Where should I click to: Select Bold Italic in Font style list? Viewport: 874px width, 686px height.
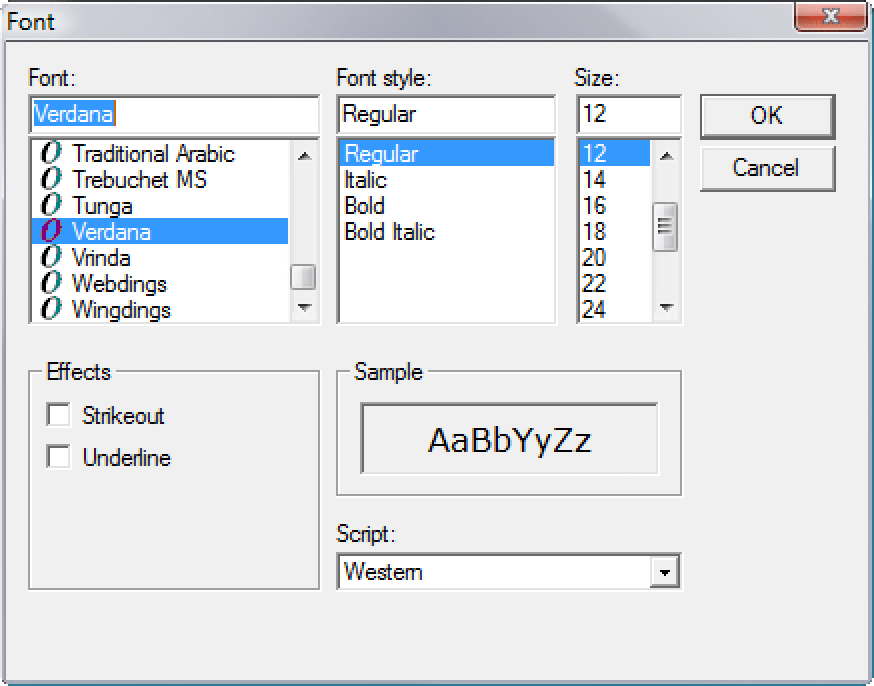(389, 232)
